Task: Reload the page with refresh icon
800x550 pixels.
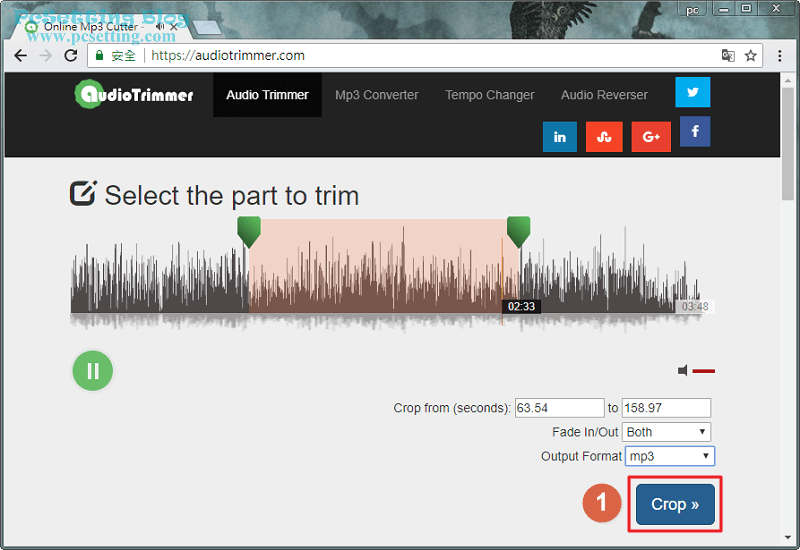Action: coord(71,55)
